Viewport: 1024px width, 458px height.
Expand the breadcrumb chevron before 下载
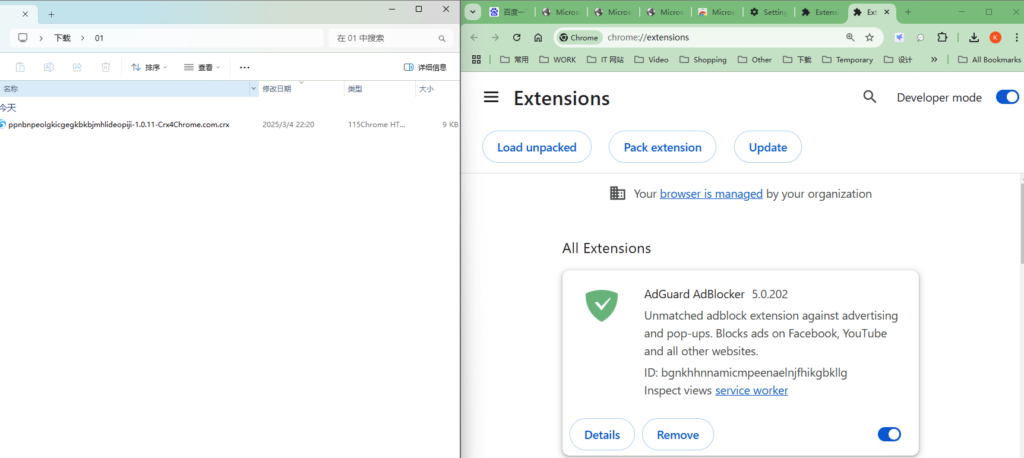pos(40,38)
